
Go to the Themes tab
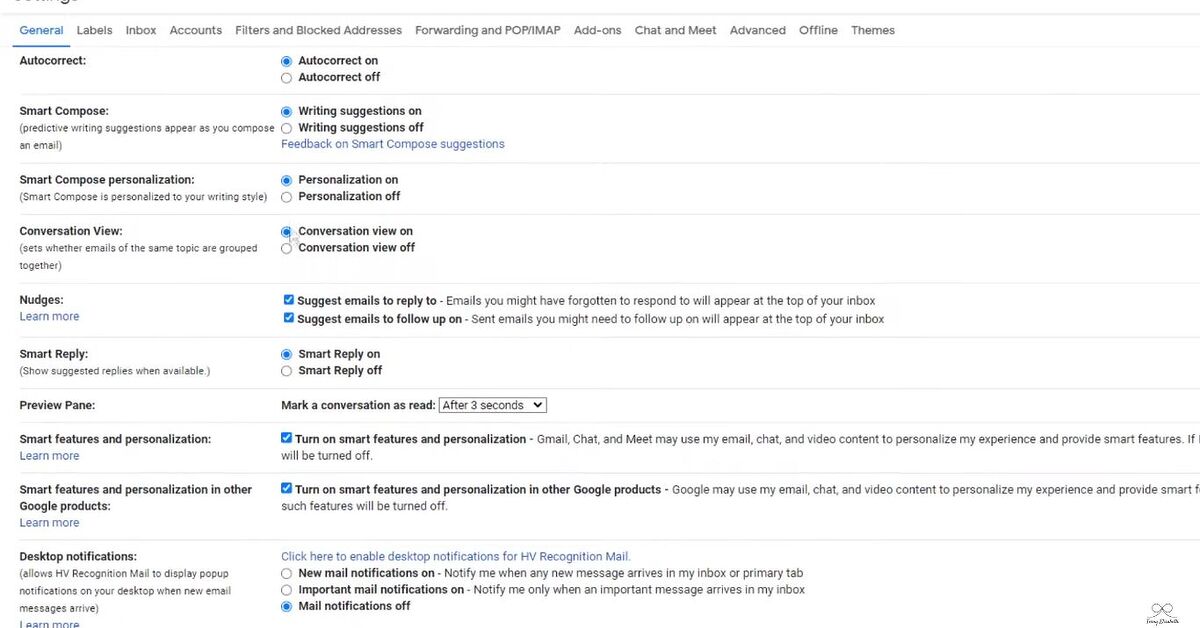872,30
